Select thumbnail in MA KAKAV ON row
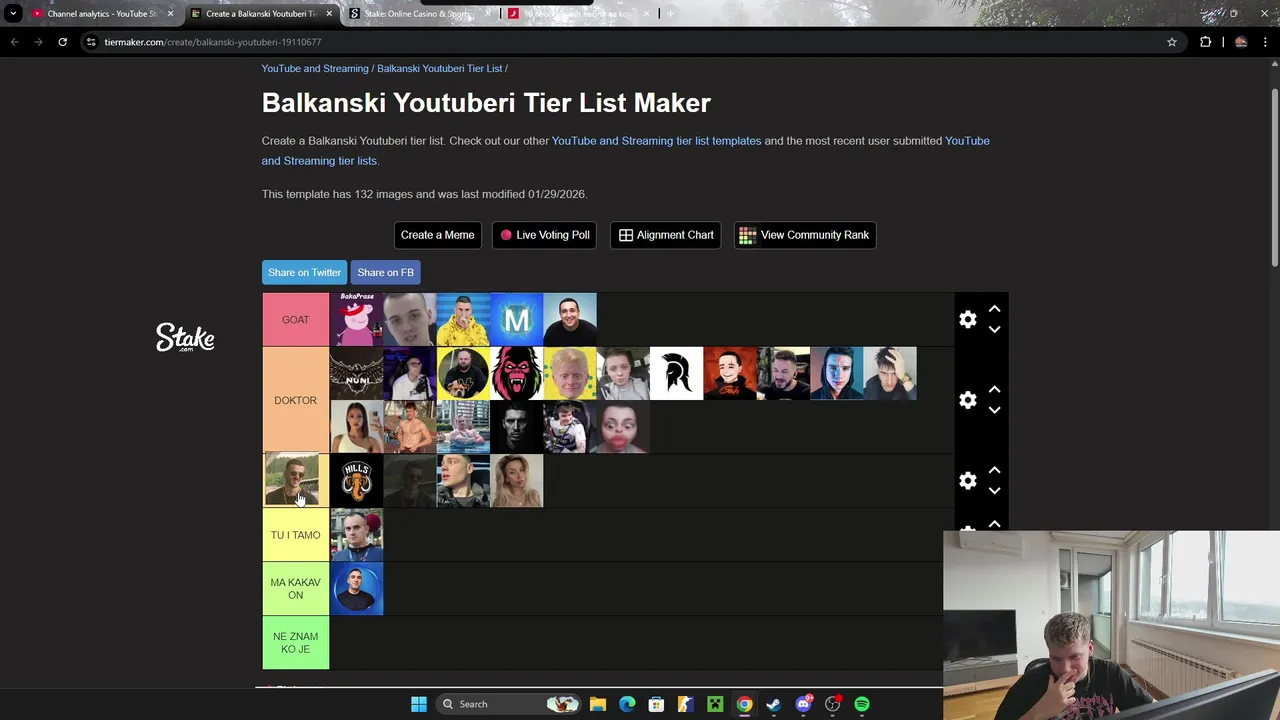 [x=356, y=589]
